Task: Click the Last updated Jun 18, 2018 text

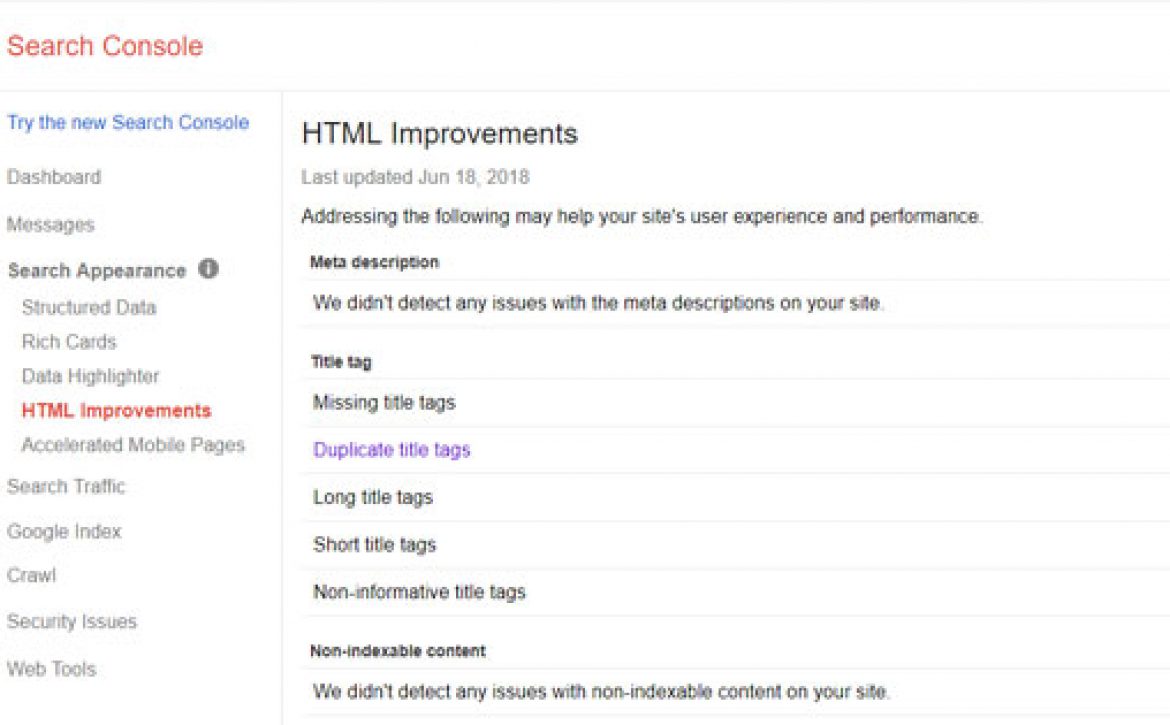Action: 415,178
